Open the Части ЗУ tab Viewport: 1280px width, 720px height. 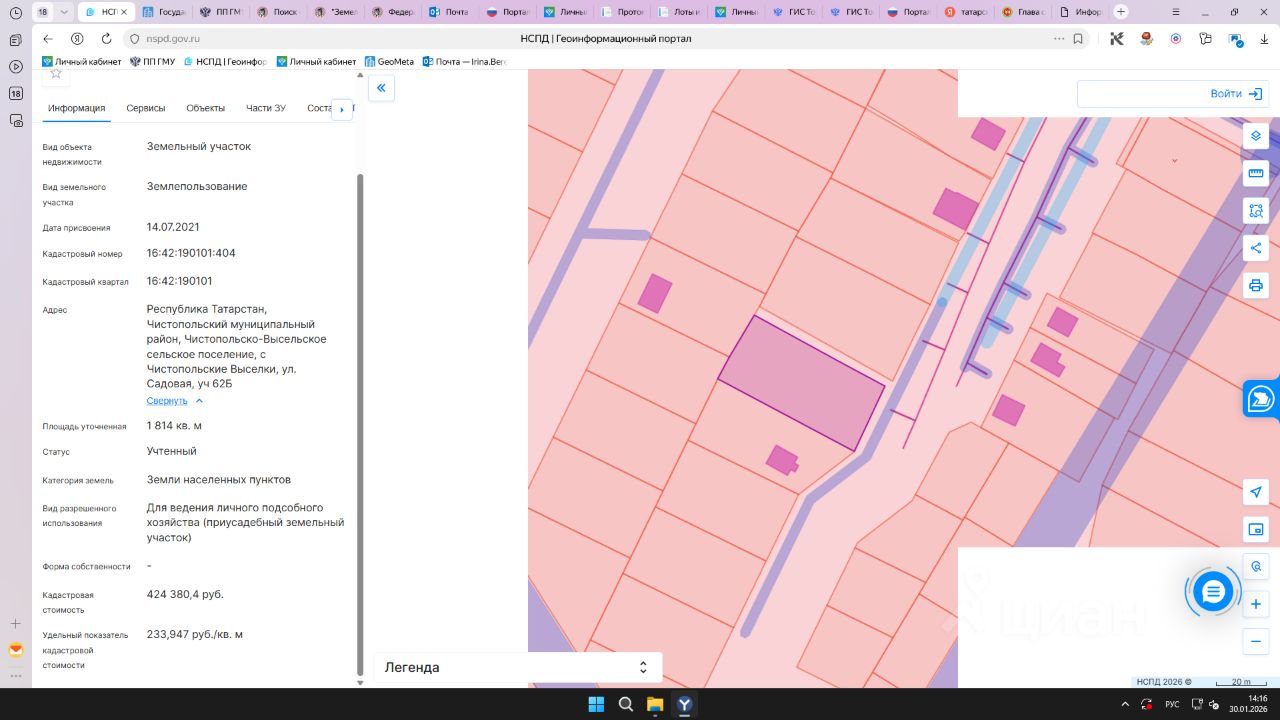(x=266, y=108)
